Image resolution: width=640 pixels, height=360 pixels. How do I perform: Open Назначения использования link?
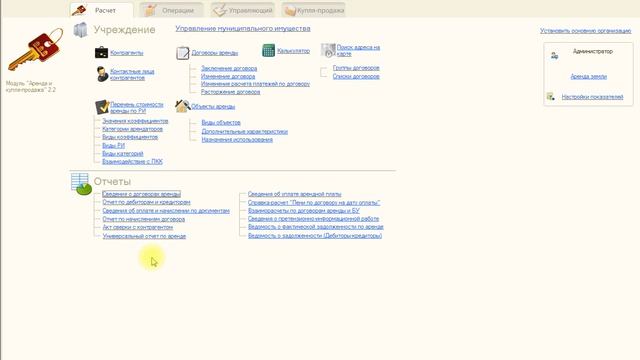point(237,140)
